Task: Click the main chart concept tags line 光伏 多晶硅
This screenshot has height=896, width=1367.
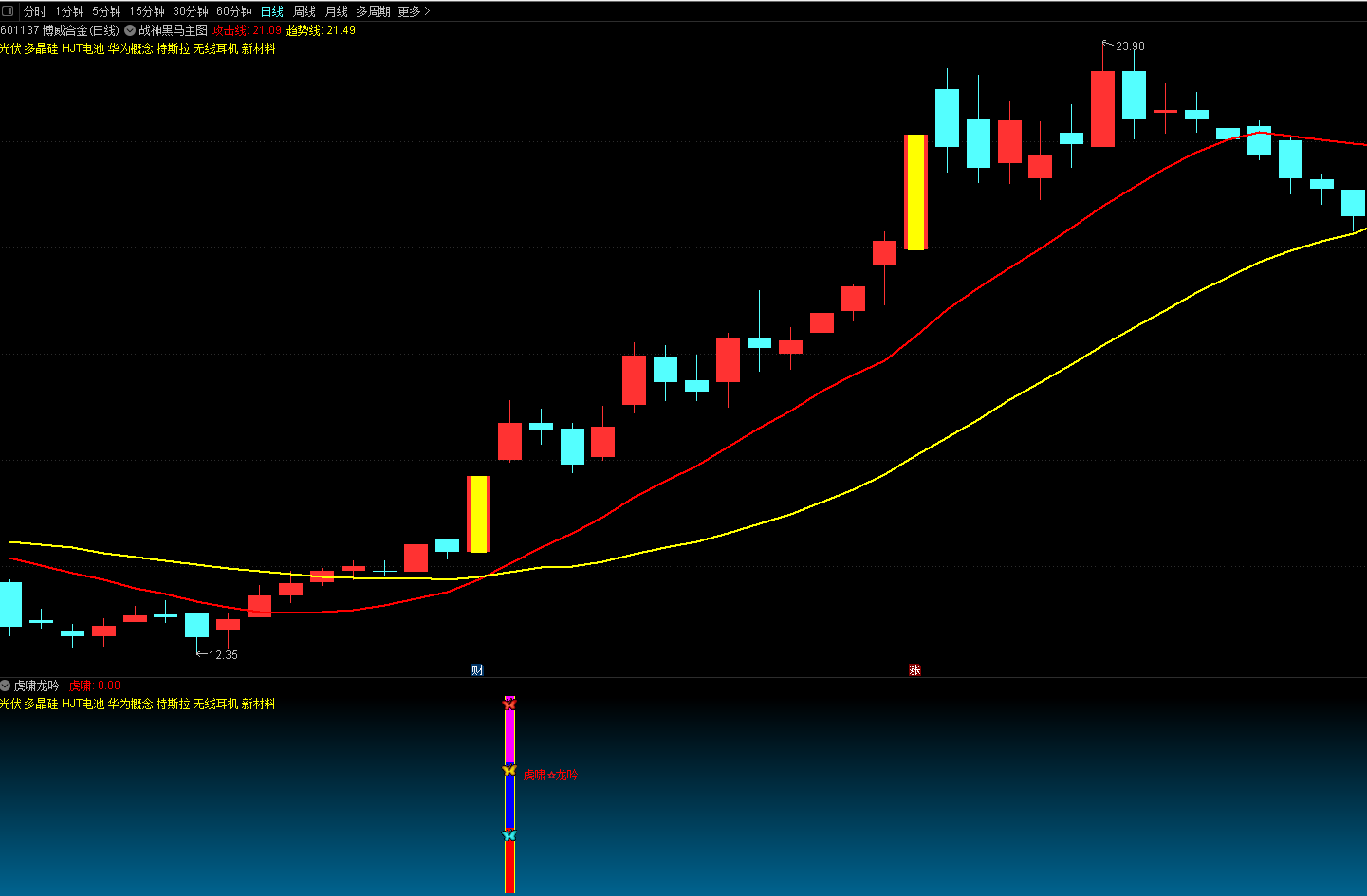Action: [x=138, y=48]
